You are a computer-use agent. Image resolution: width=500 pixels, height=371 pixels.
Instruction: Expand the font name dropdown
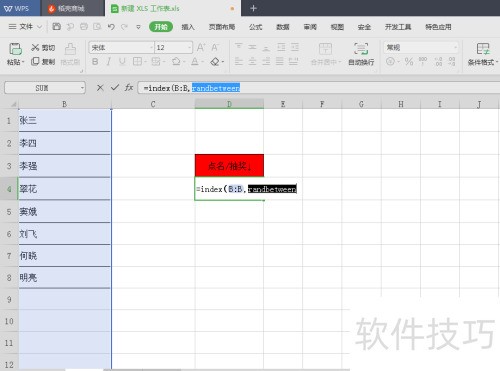coord(151,48)
